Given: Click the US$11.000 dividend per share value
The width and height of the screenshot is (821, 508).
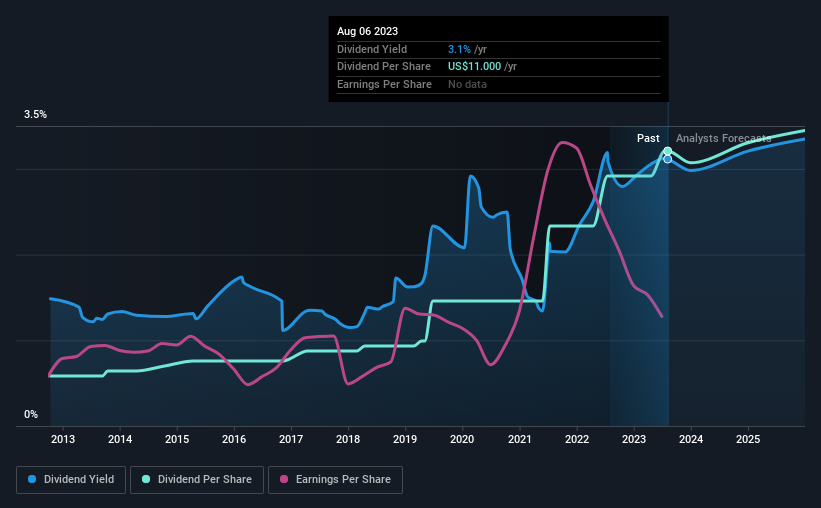Looking at the screenshot, I should [474, 67].
